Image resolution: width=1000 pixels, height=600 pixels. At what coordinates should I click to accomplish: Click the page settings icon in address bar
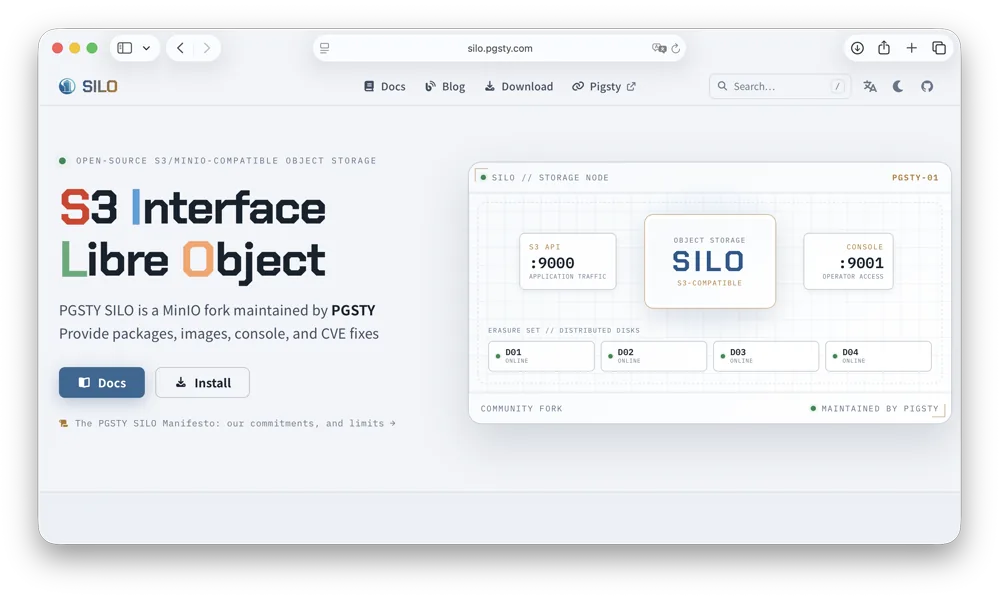coord(325,48)
